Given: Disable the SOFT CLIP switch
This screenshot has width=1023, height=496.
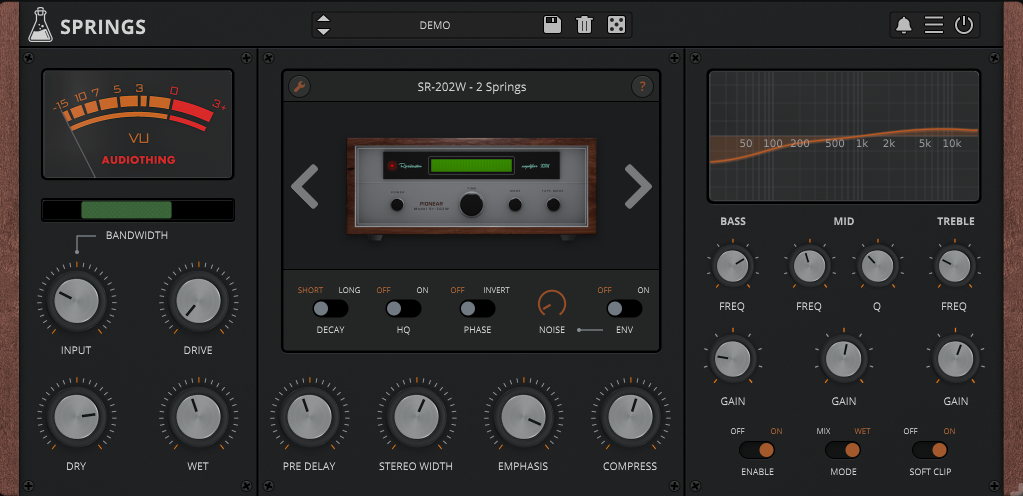Looking at the screenshot, I should [x=929, y=450].
